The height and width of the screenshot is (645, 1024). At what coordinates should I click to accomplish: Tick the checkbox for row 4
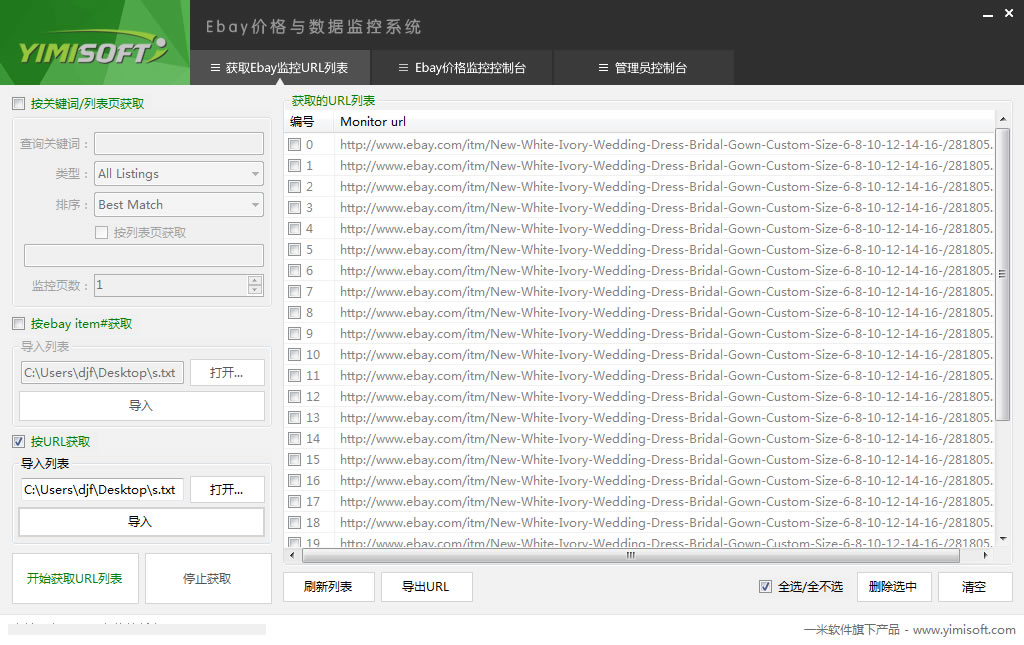(x=295, y=228)
